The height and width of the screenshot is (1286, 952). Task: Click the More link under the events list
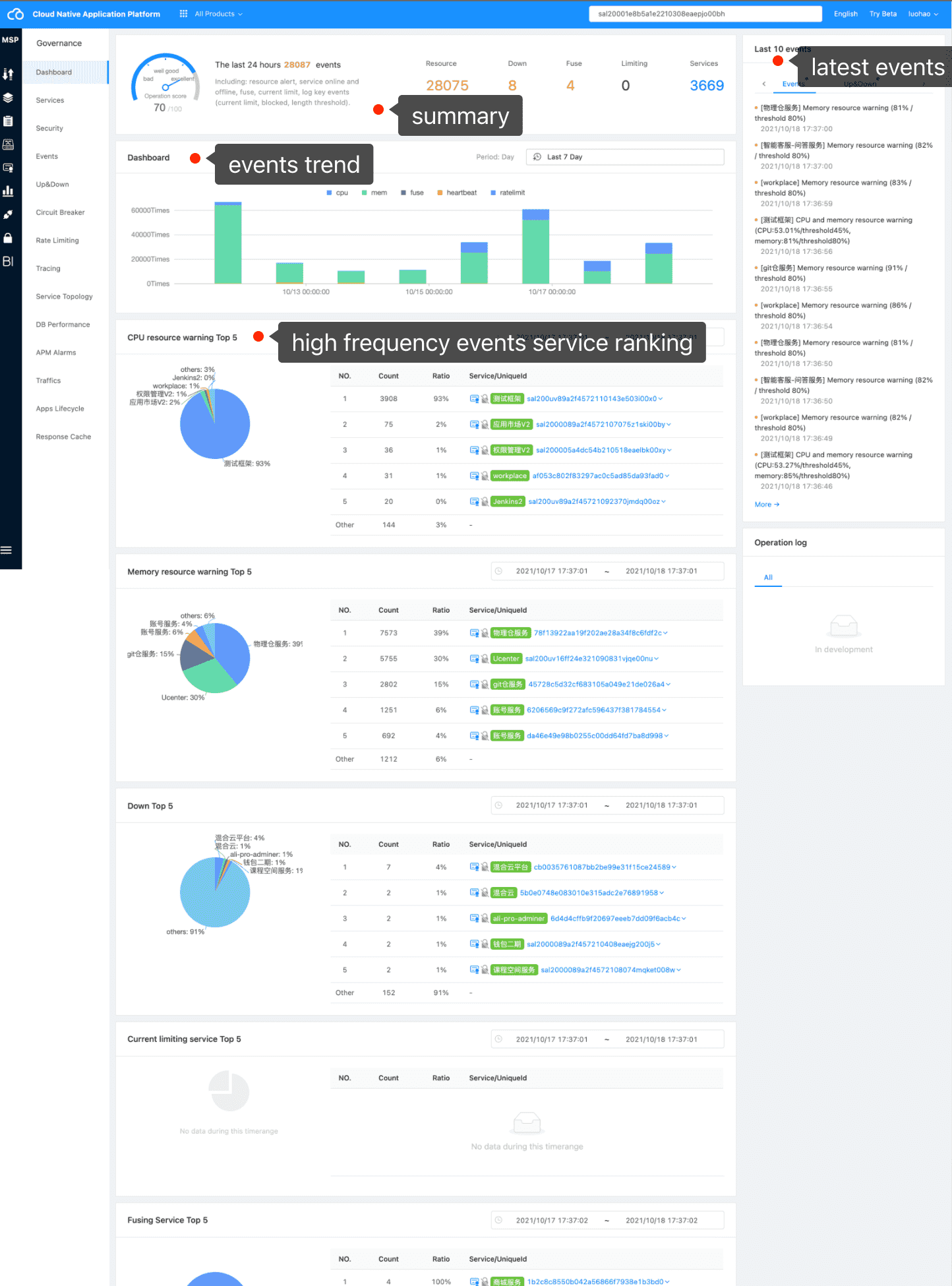coord(767,505)
